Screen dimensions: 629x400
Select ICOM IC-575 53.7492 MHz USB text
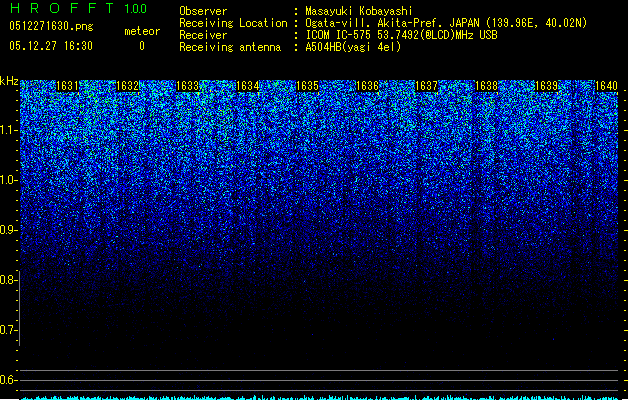click(x=401, y=35)
